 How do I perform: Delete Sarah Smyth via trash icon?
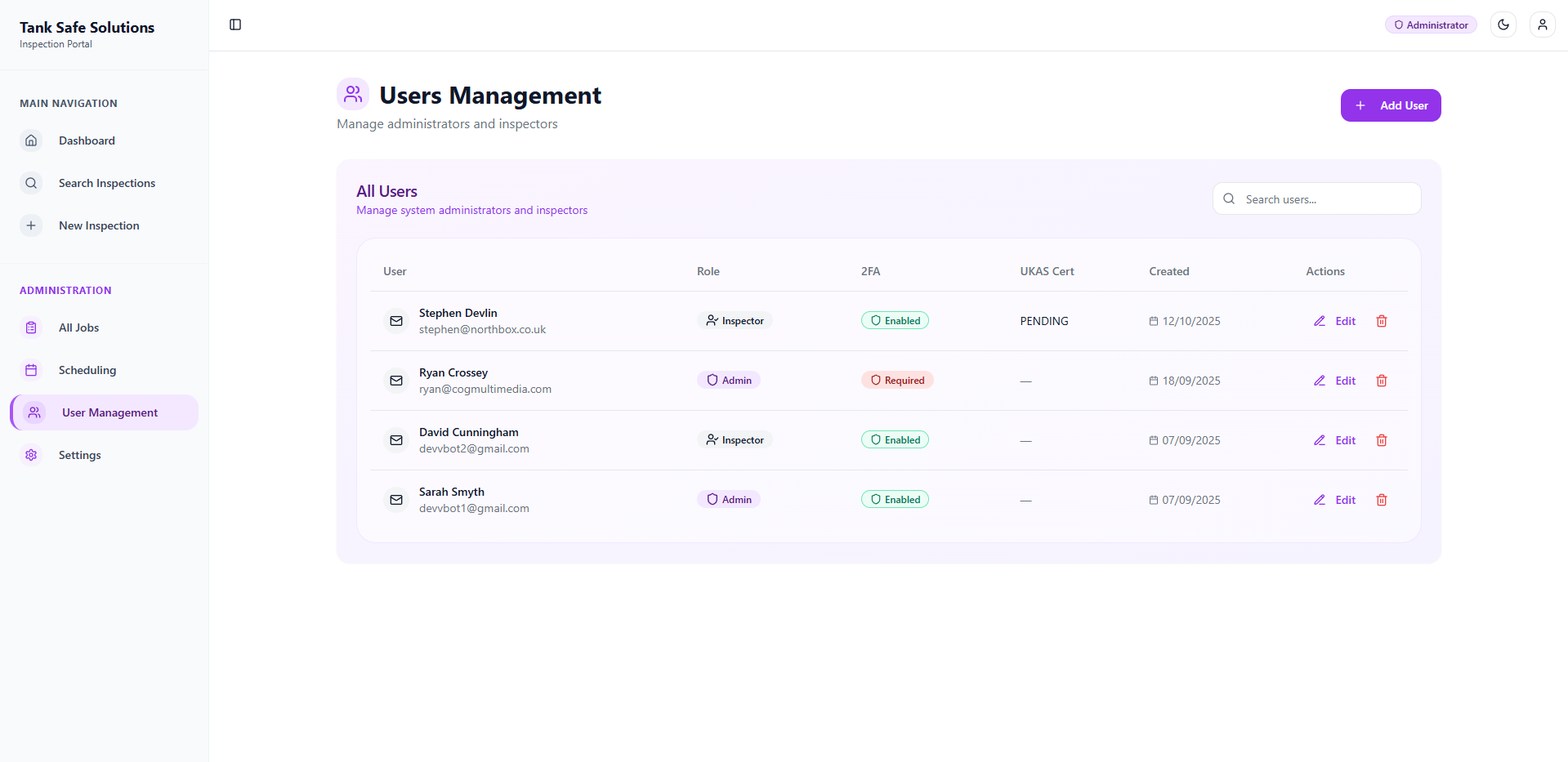click(1381, 499)
